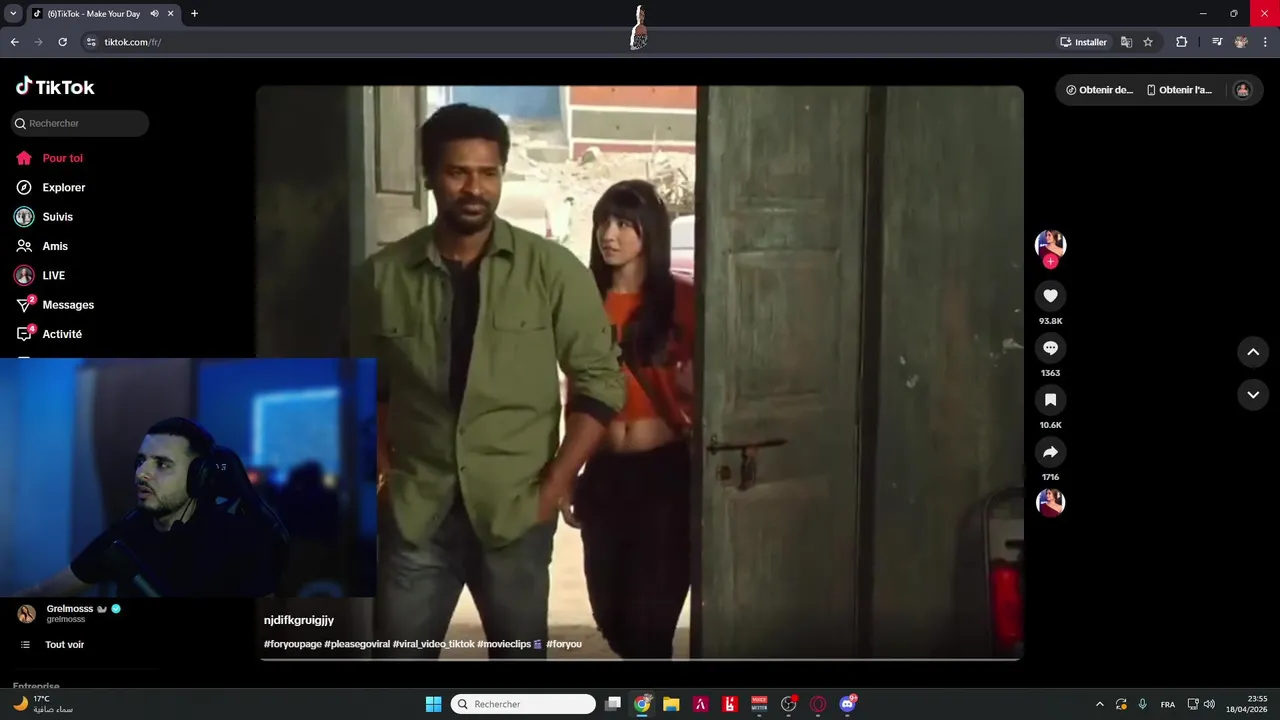Open Windows Start menu
The height and width of the screenshot is (720, 1280).
click(433, 704)
